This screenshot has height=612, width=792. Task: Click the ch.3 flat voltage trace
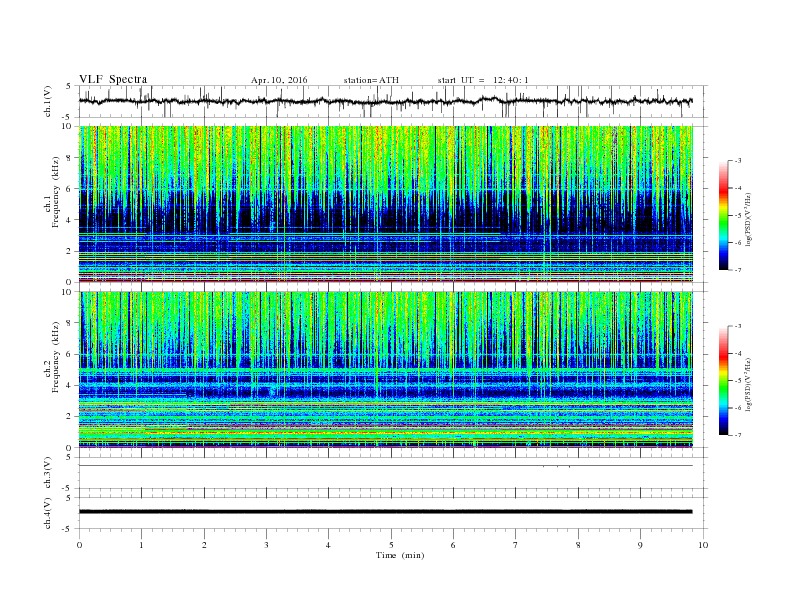point(385,466)
